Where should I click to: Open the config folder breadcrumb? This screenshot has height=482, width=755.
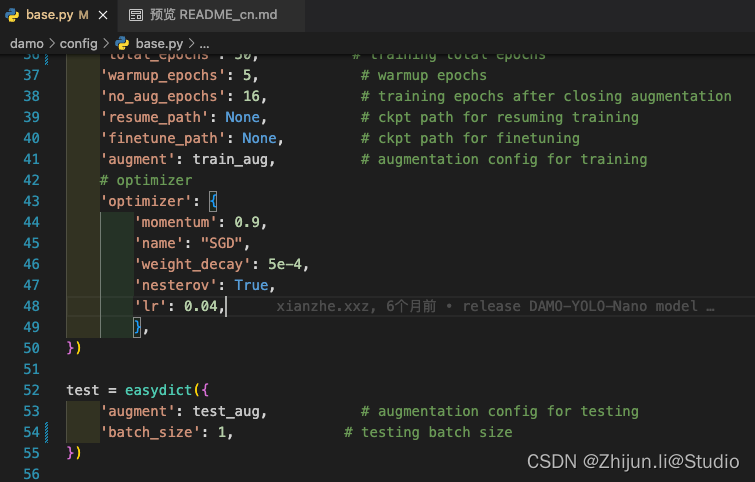click(x=78, y=43)
